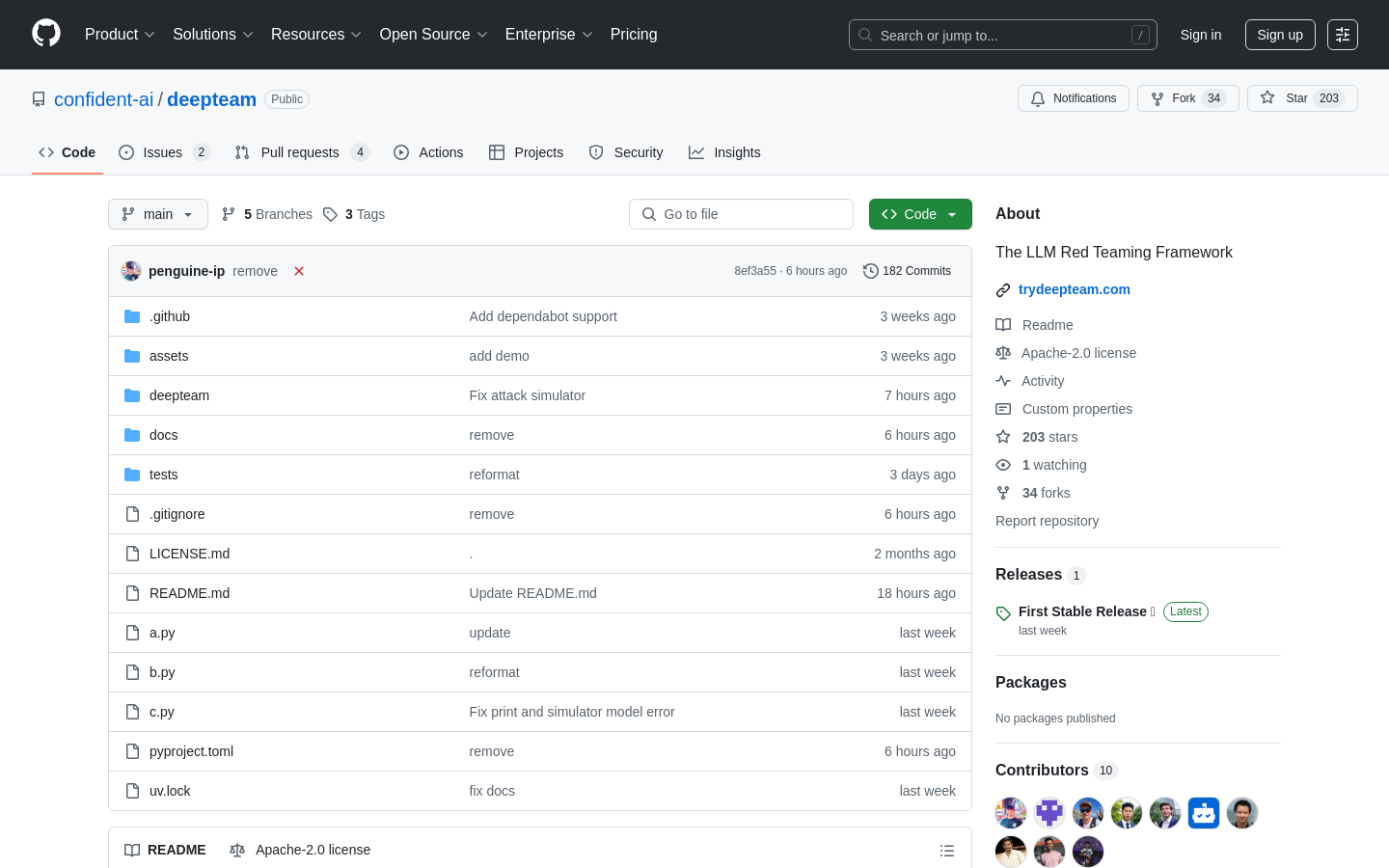This screenshot has height=868, width=1389.
Task: Click the tag icon beside First Stable Release
Action: 1003,613
